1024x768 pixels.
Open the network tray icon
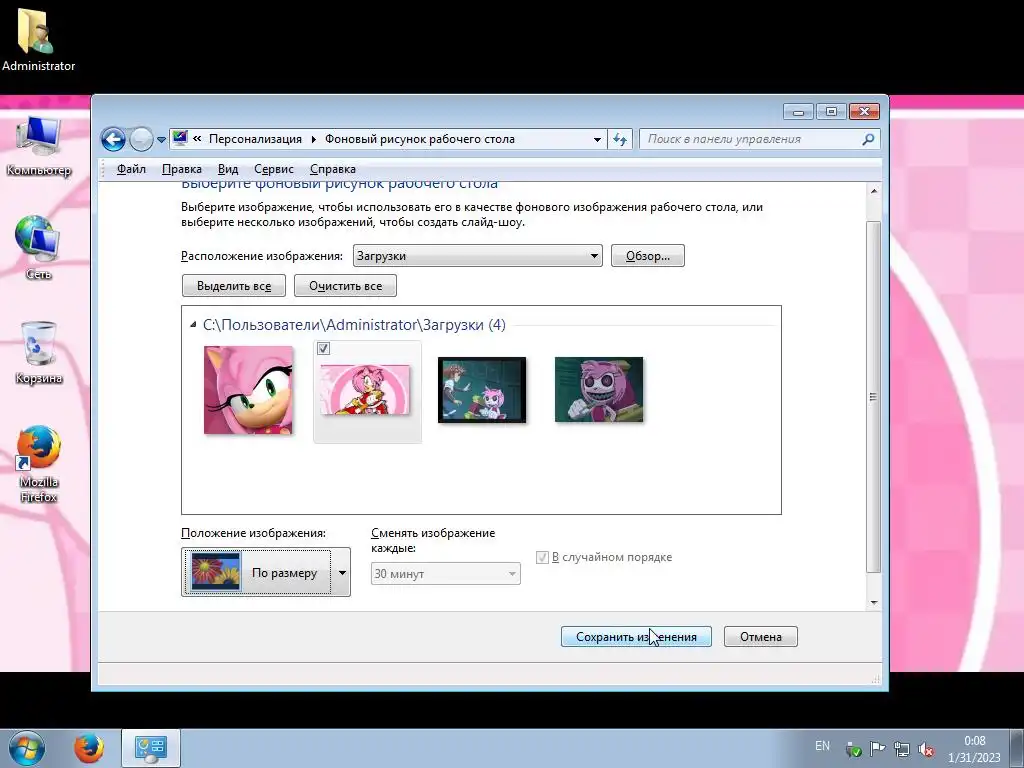(902, 748)
